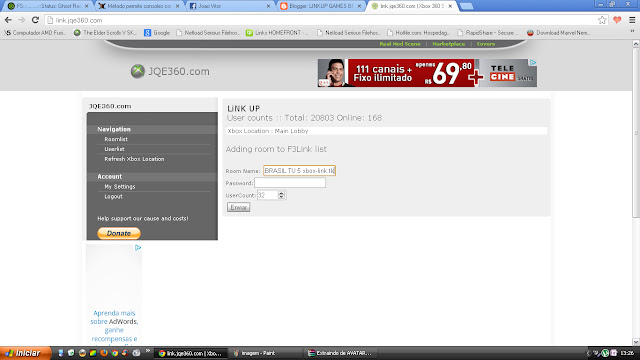Click the yellow Donate button

[x=119, y=233]
